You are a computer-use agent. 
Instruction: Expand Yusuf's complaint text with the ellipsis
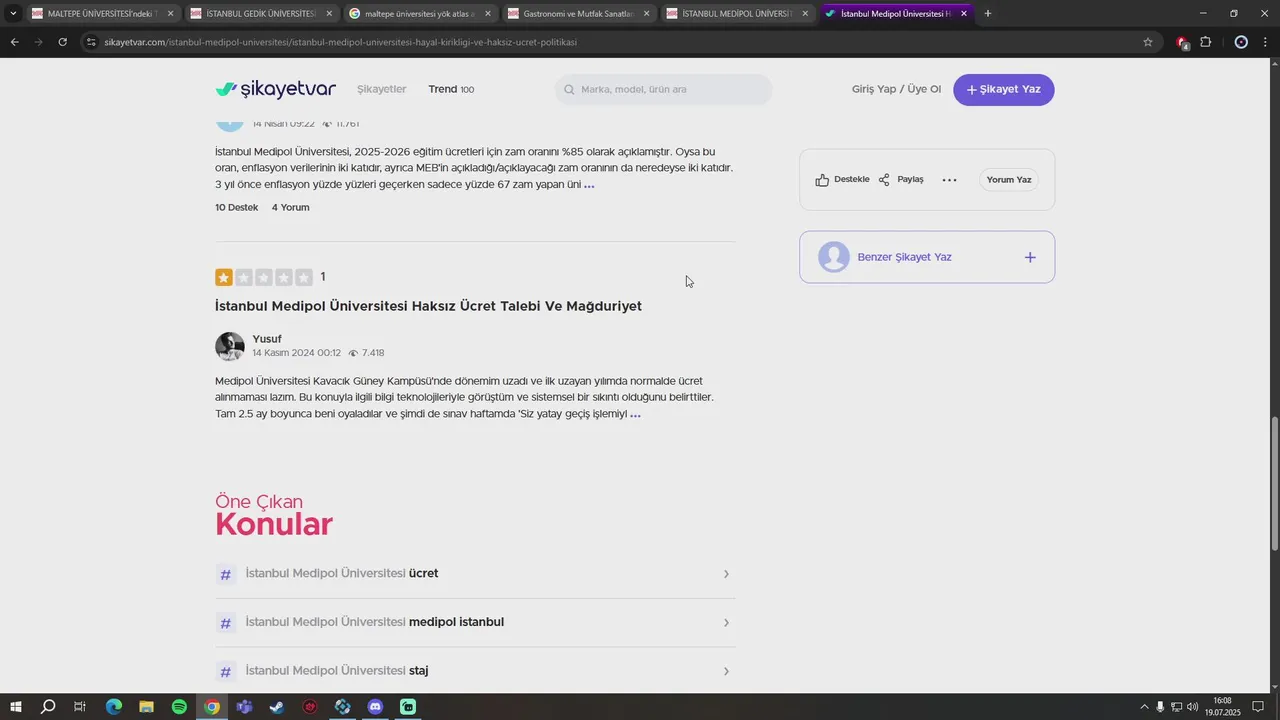coord(635,414)
